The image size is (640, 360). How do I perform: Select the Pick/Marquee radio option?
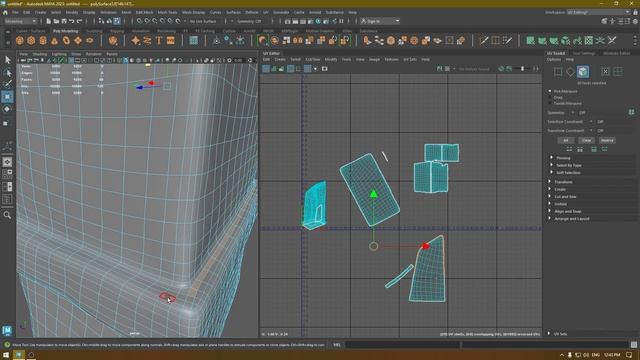(550, 91)
